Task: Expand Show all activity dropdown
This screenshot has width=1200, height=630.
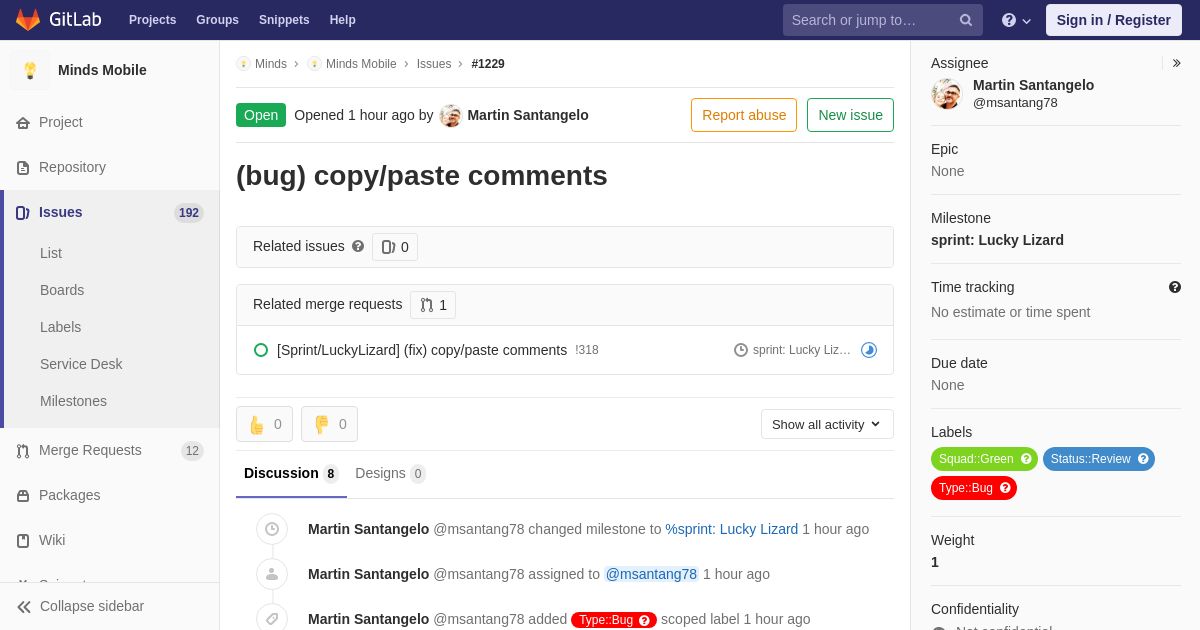Action: pos(827,424)
